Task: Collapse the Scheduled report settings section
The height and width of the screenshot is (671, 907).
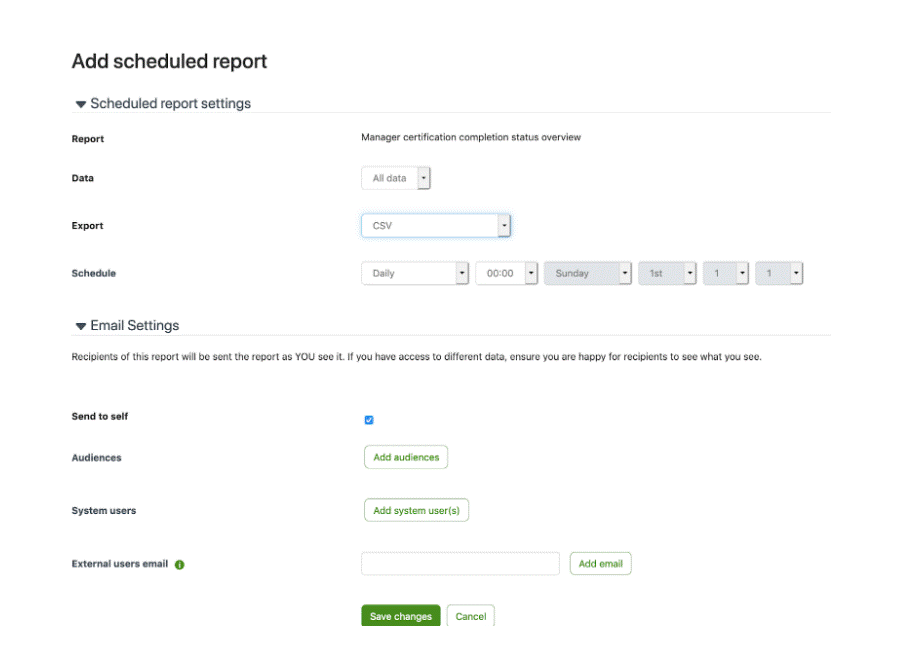Action: pyautogui.click(x=80, y=104)
